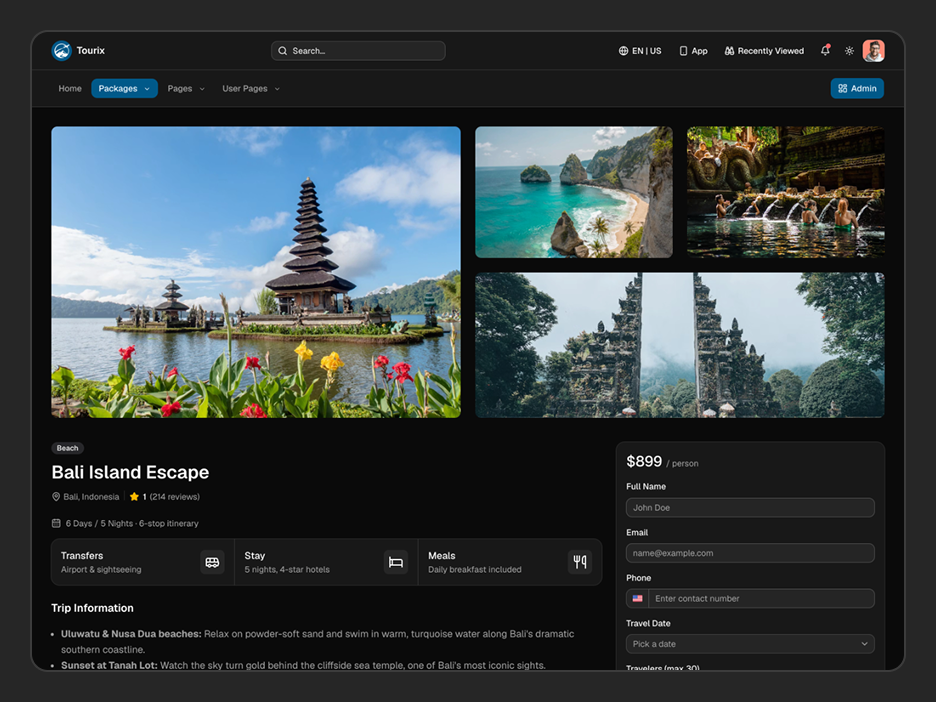Click the Recently Viewed binoculars icon
The width and height of the screenshot is (936, 702).
[729, 51]
